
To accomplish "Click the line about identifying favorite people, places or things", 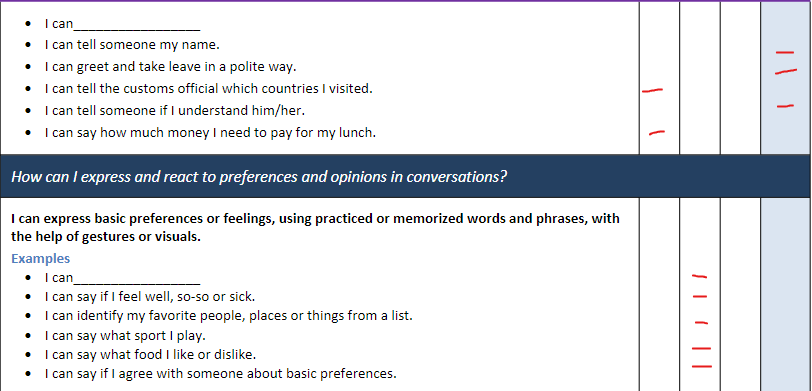I will (228, 315).
